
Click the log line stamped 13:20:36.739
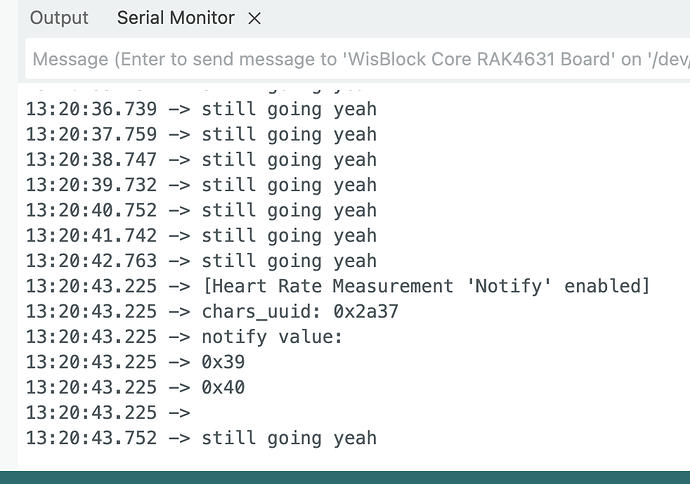click(x=201, y=109)
